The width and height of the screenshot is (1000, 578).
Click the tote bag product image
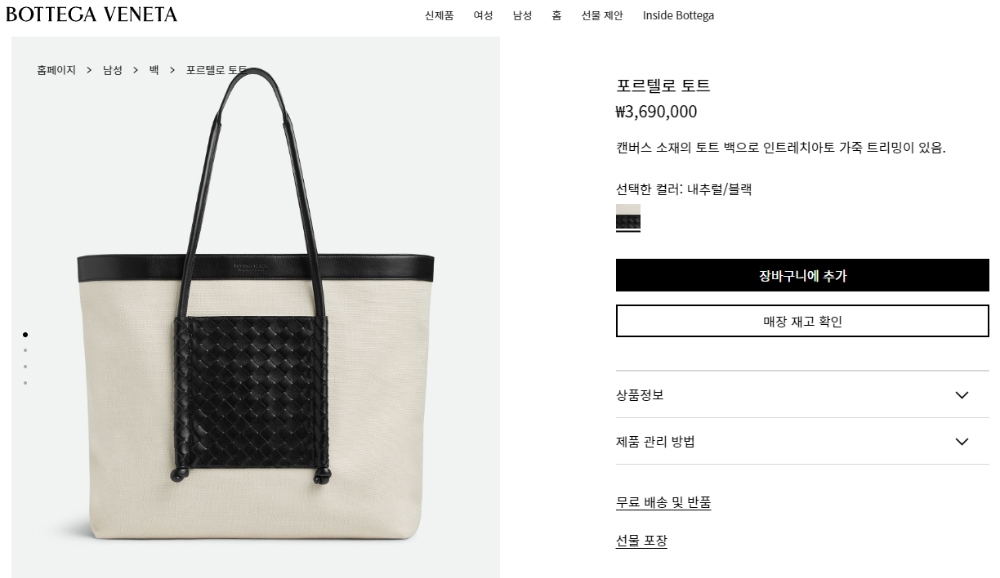tap(256, 306)
